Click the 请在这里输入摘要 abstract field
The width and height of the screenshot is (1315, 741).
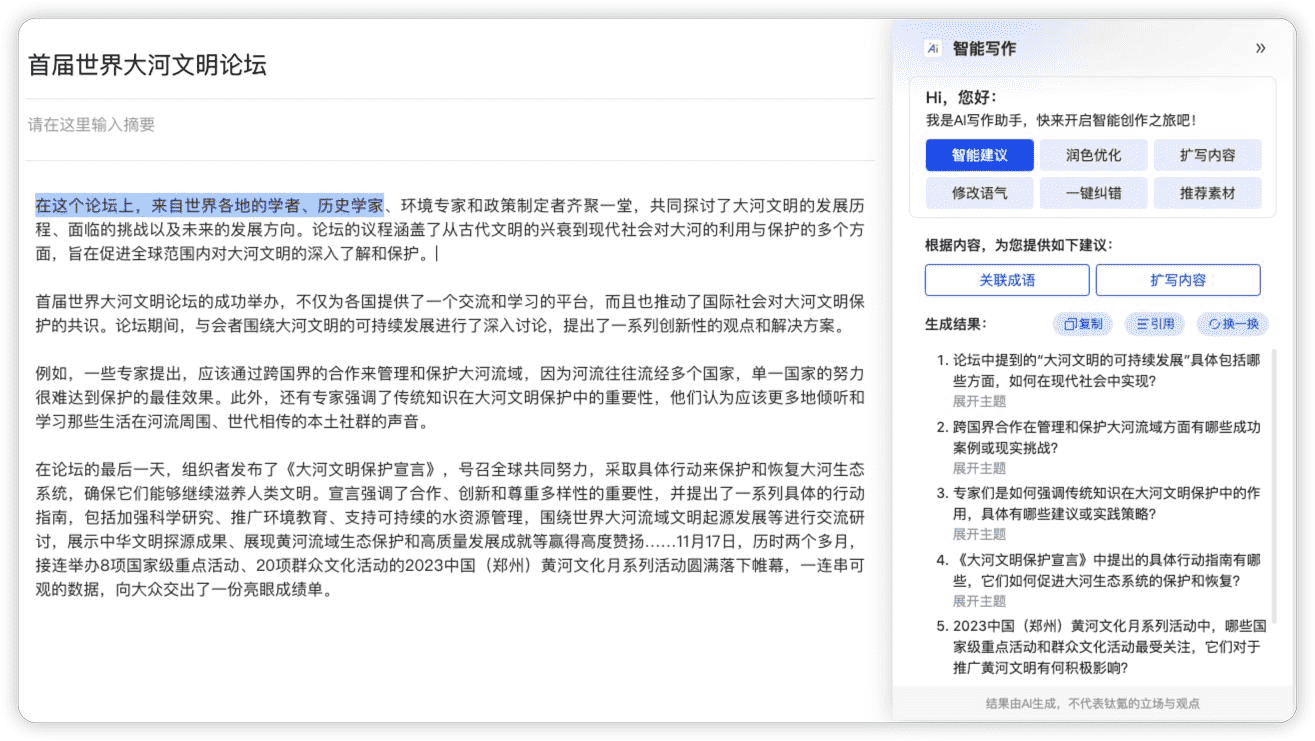450,125
